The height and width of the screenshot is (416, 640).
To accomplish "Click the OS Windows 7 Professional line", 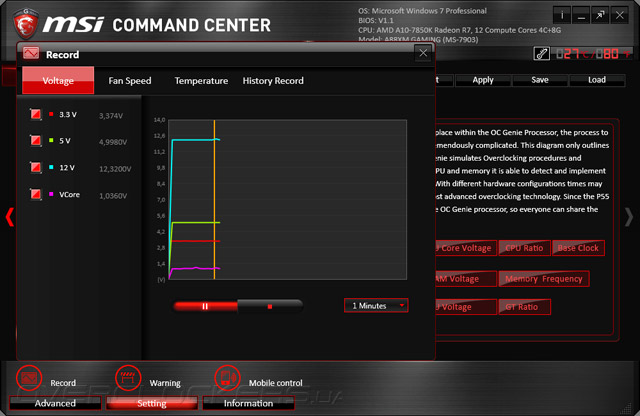I will 422,11.
